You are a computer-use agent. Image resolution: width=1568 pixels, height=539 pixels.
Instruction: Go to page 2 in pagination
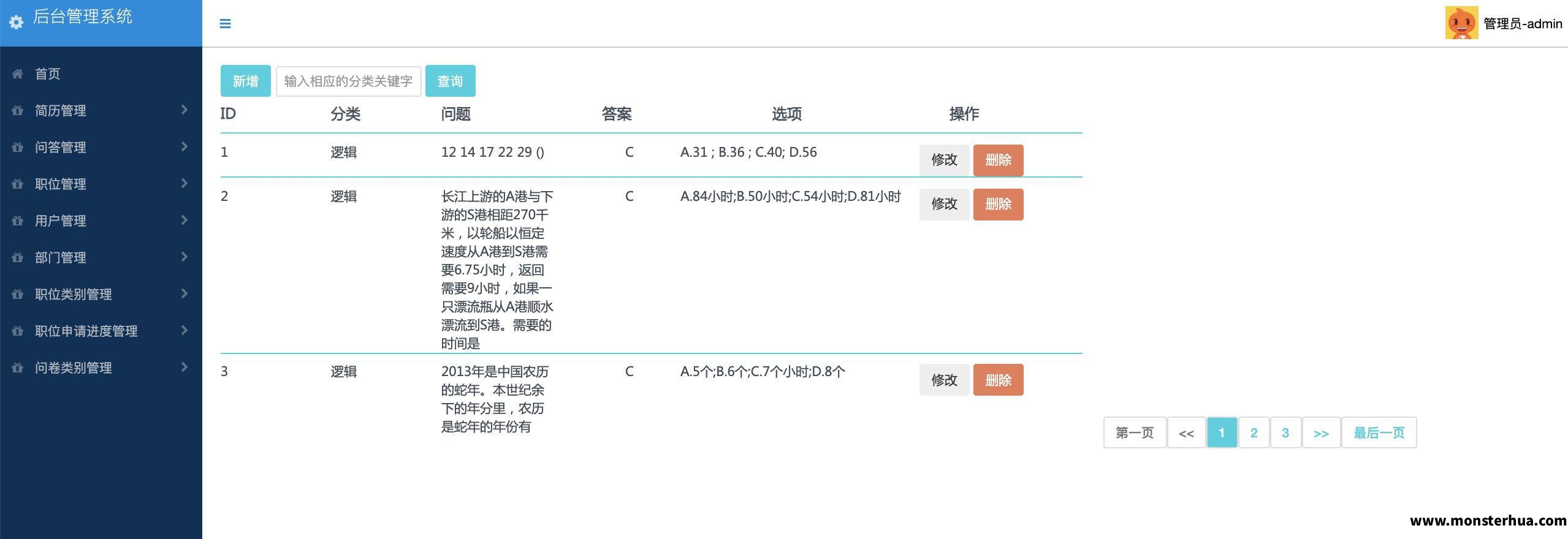pos(1254,432)
